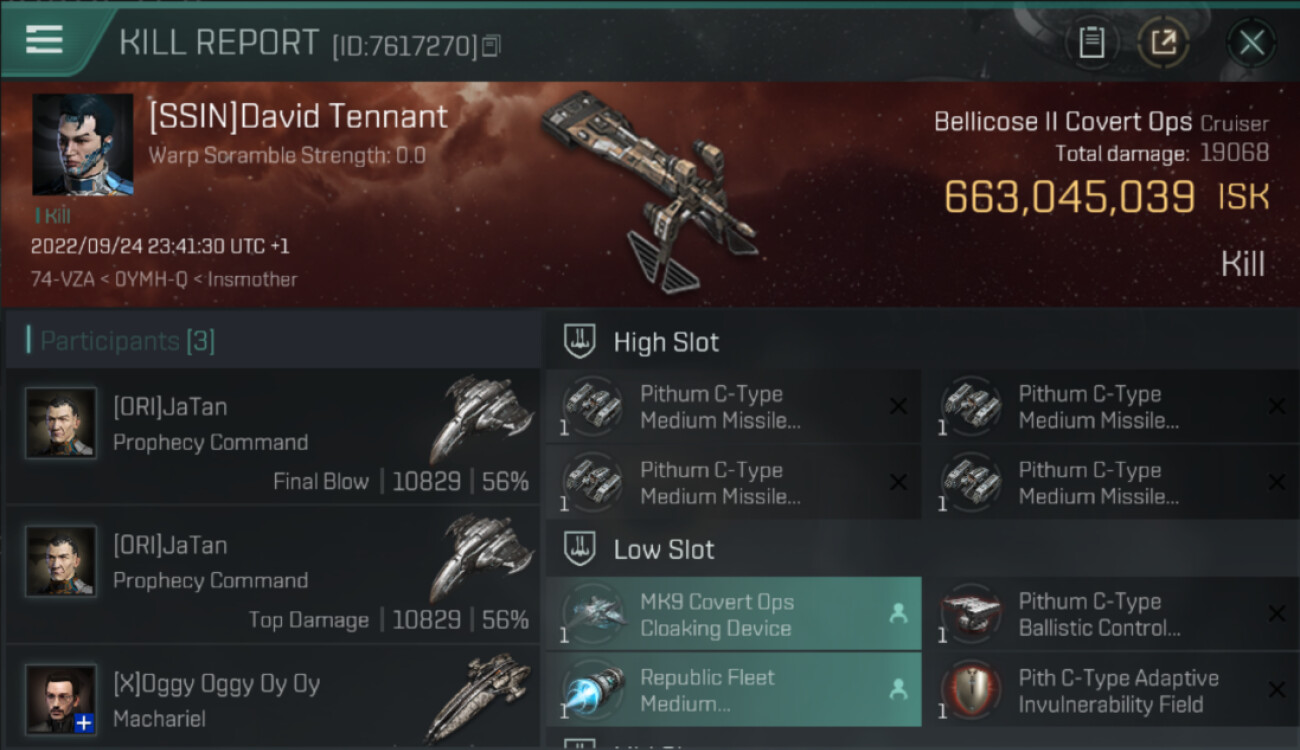
Task: Click the clipboard report icon
Action: pos(1092,43)
